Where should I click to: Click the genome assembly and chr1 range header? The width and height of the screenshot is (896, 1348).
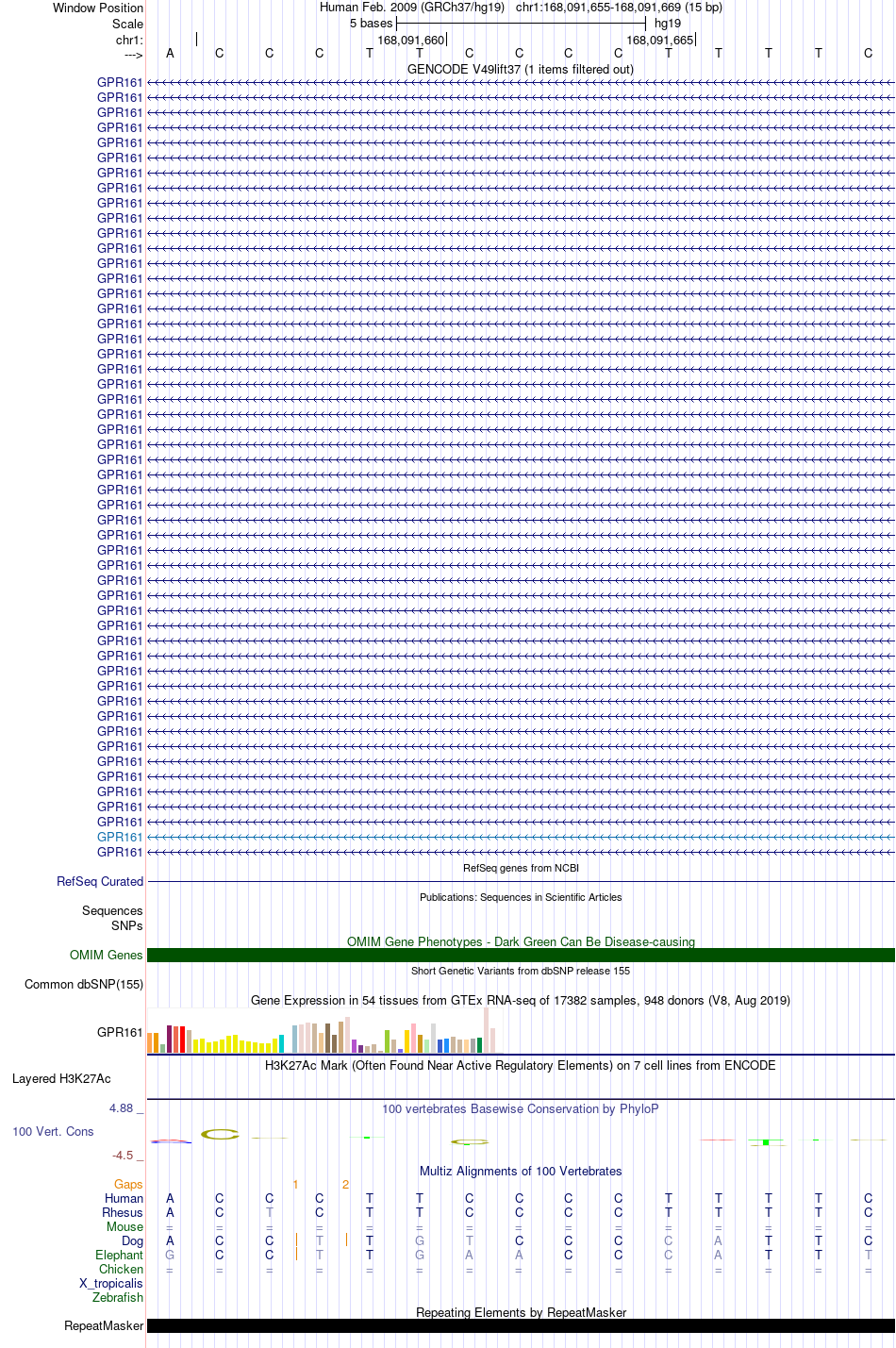(521, 8)
